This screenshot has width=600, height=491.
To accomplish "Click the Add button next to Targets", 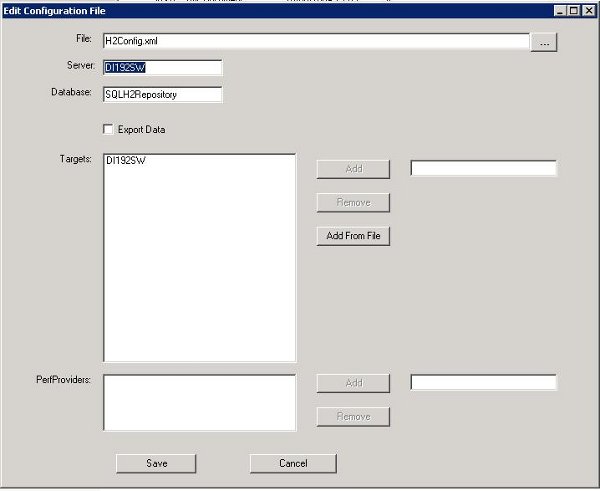I will tap(353, 168).
